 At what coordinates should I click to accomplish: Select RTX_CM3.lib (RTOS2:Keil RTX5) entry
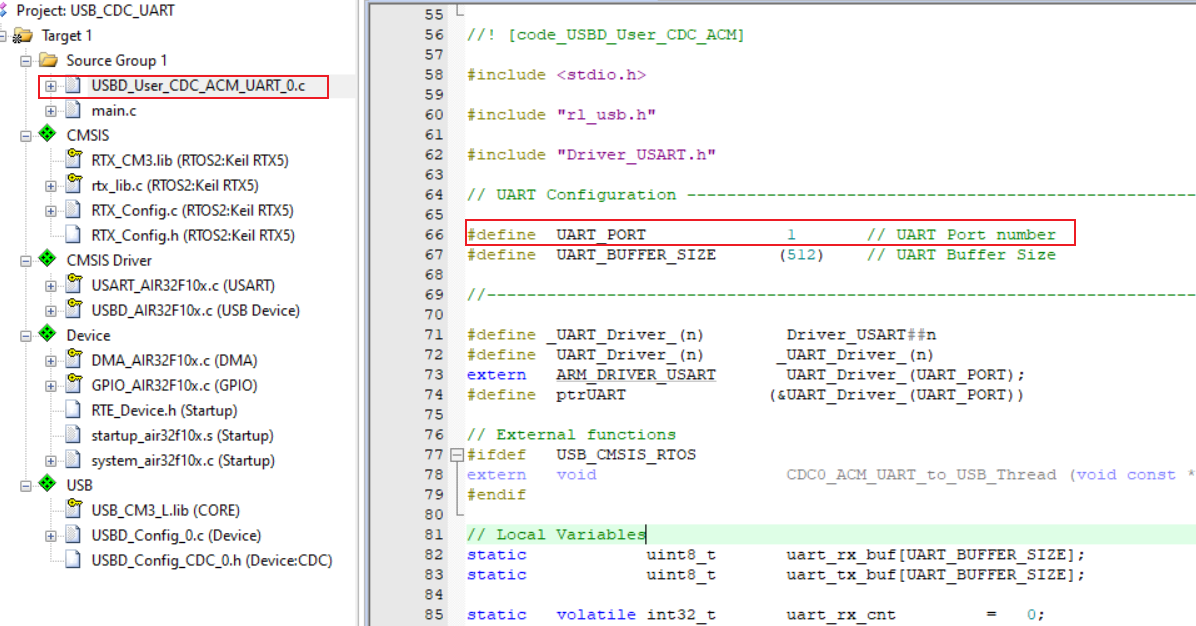190,160
